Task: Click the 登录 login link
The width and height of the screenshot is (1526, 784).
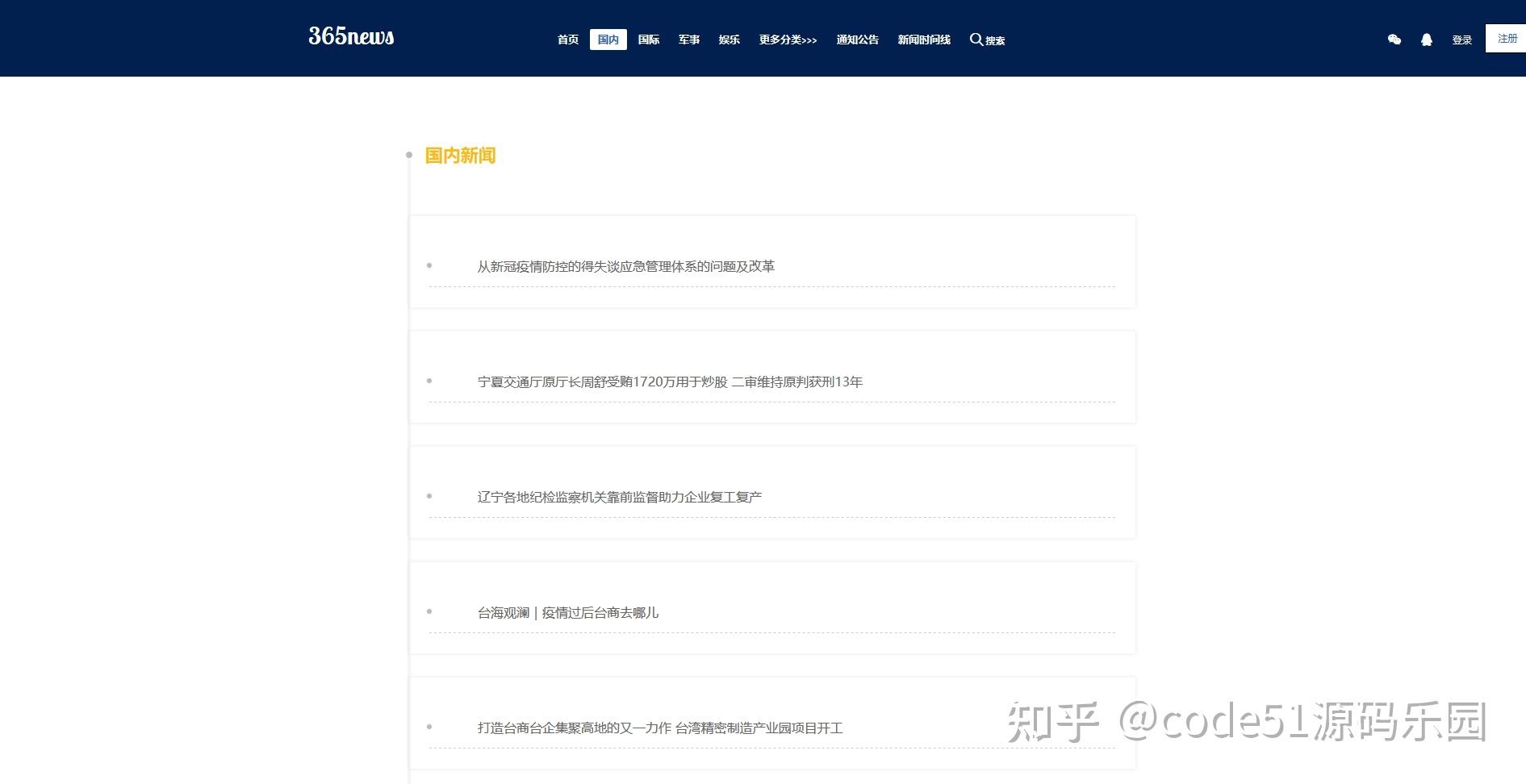Action: [x=1462, y=39]
